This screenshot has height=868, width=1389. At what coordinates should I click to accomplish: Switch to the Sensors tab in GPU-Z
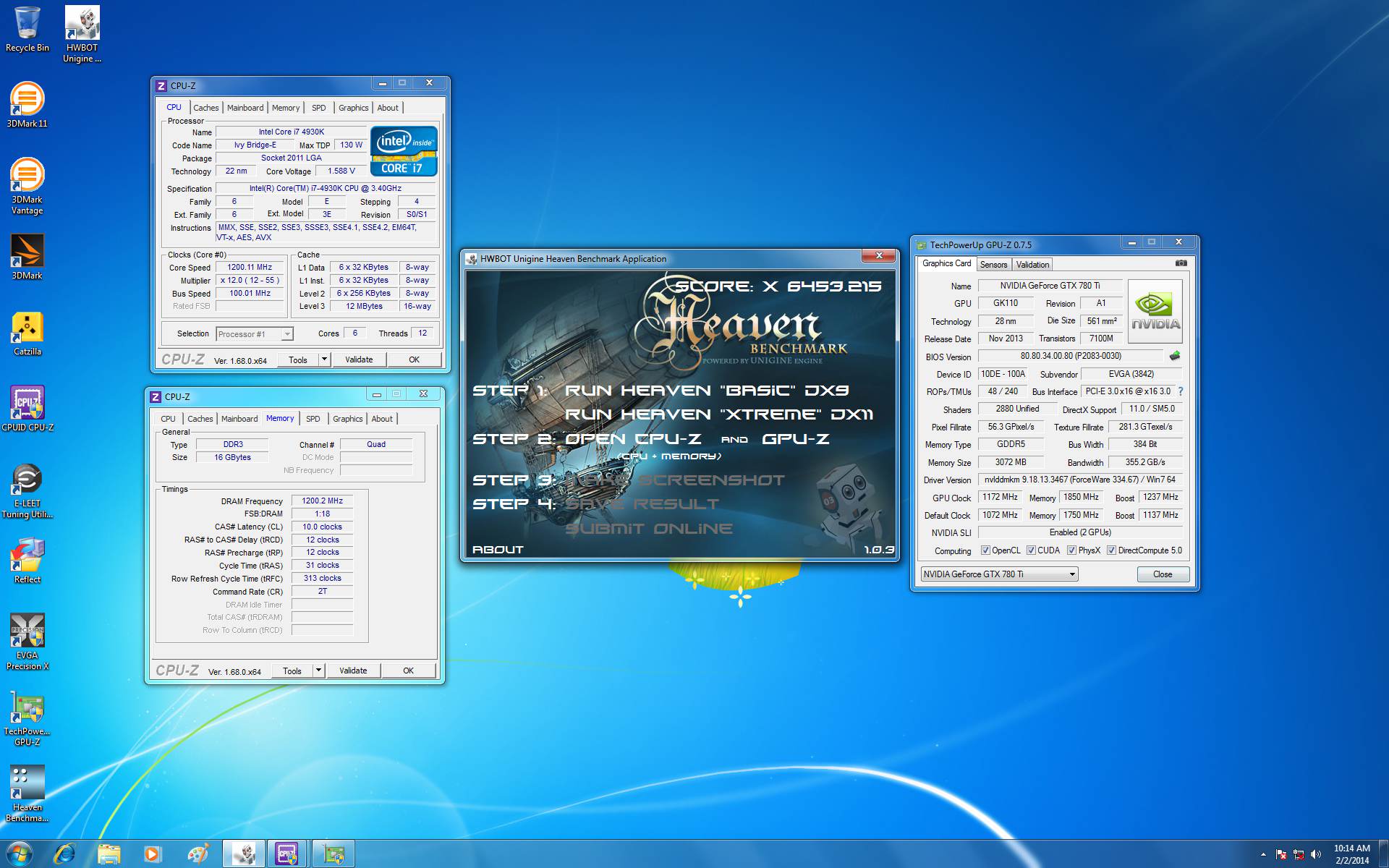[x=993, y=265]
